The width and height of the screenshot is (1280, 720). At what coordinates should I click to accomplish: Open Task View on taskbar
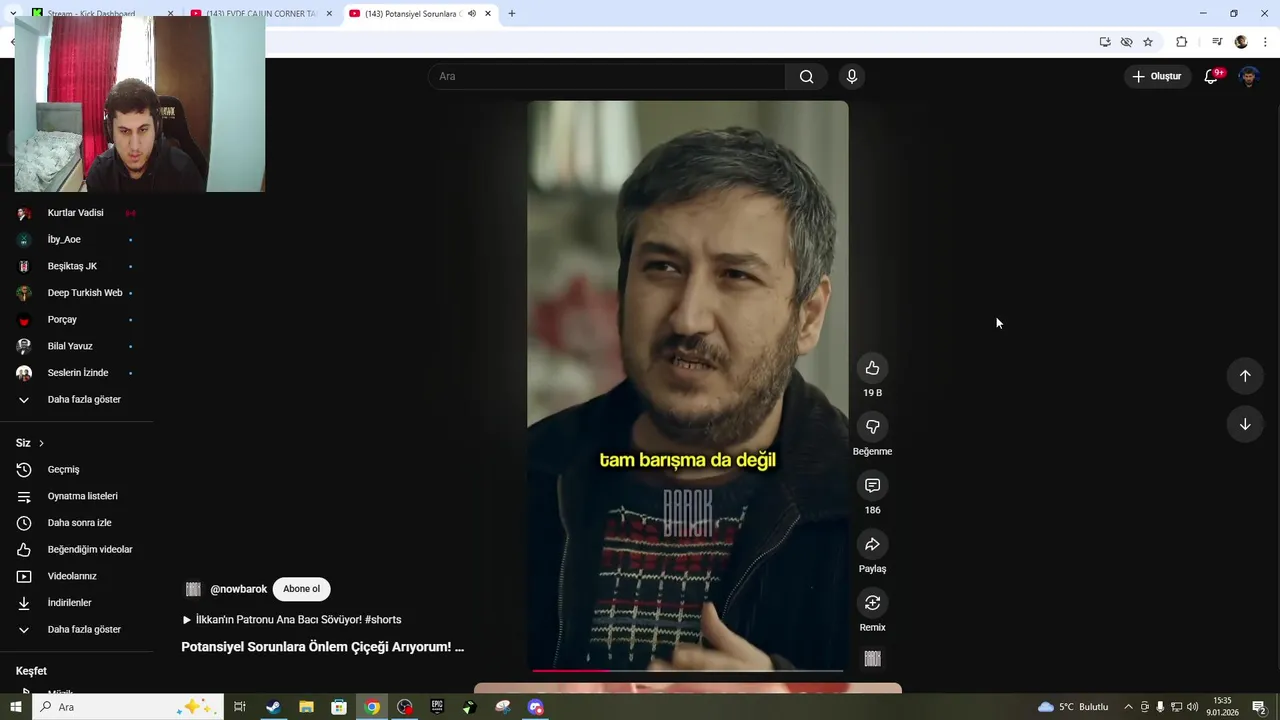[x=240, y=707]
